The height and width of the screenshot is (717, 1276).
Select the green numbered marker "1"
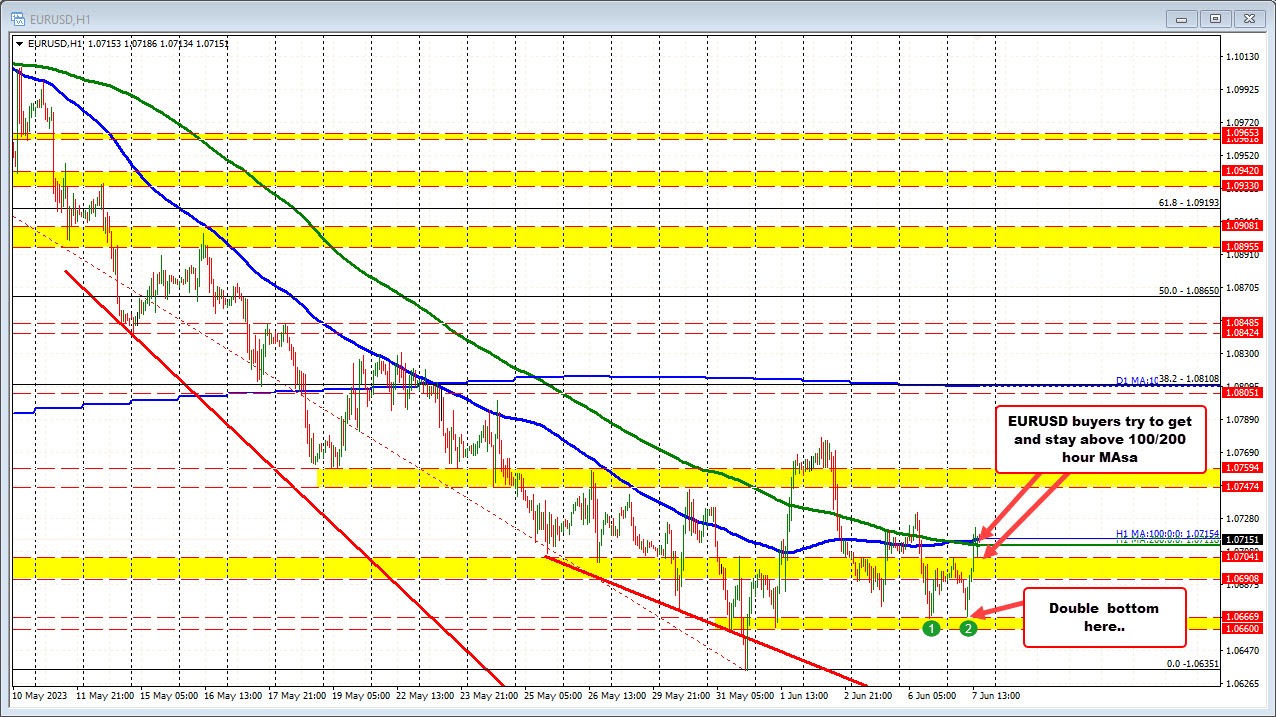tap(931, 628)
